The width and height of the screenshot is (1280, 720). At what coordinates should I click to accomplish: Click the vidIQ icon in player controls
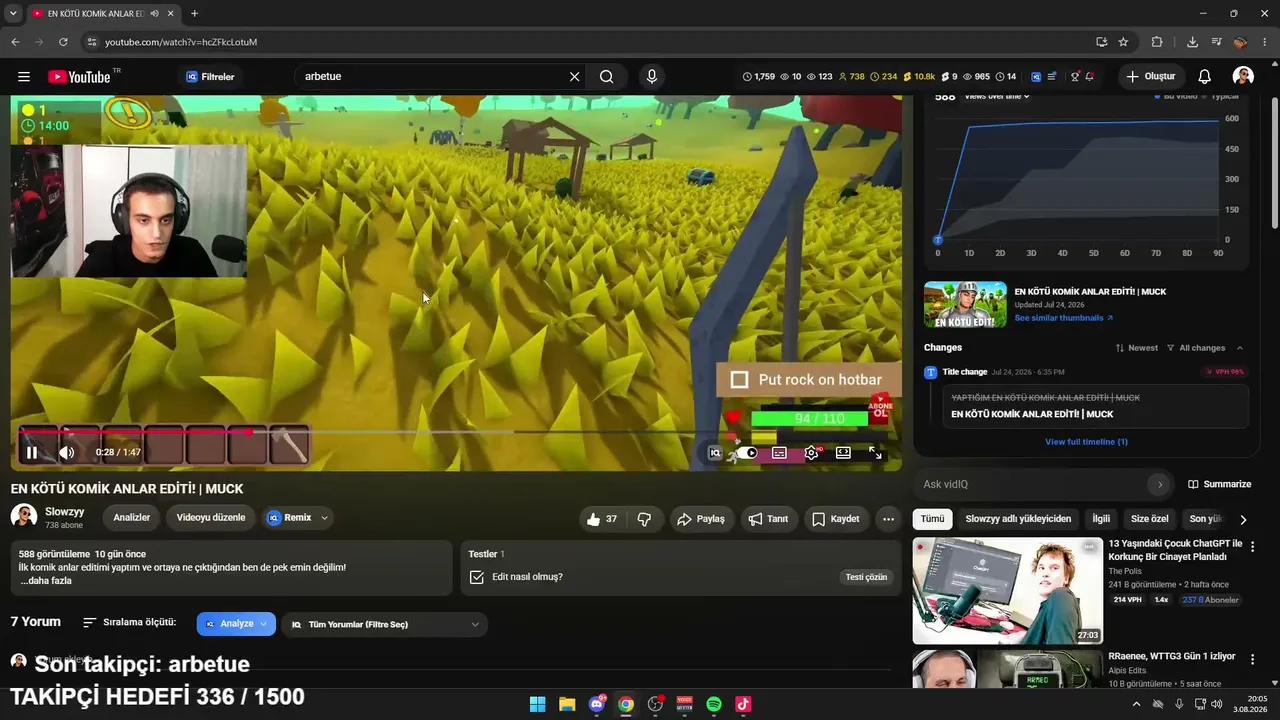[715, 453]
